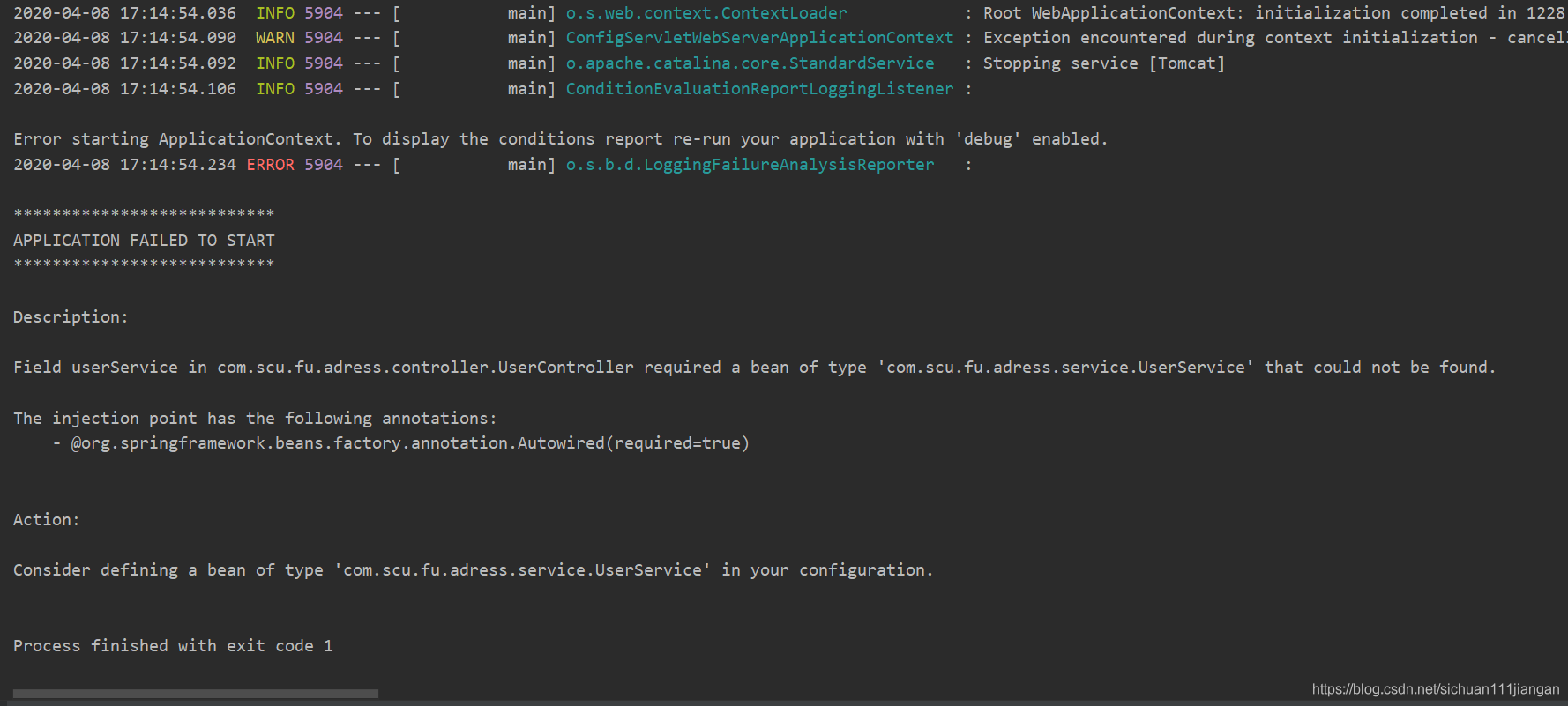Click the 'Consider defining a bean' suggestion line
The width and height of the screenshot is (1568, 706).
473,570
